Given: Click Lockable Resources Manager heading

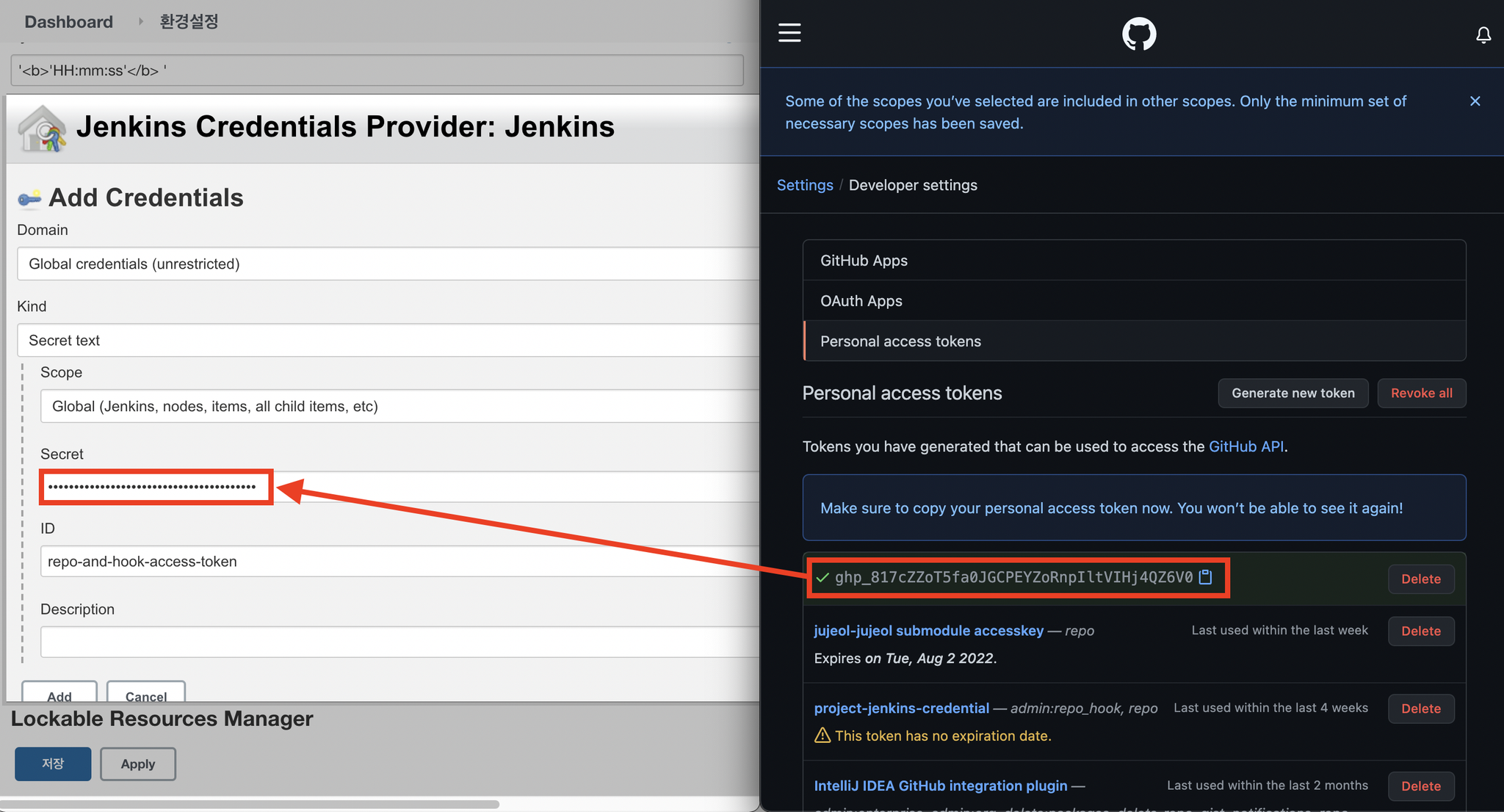Looking at the screenshot, I should point(162,719).
